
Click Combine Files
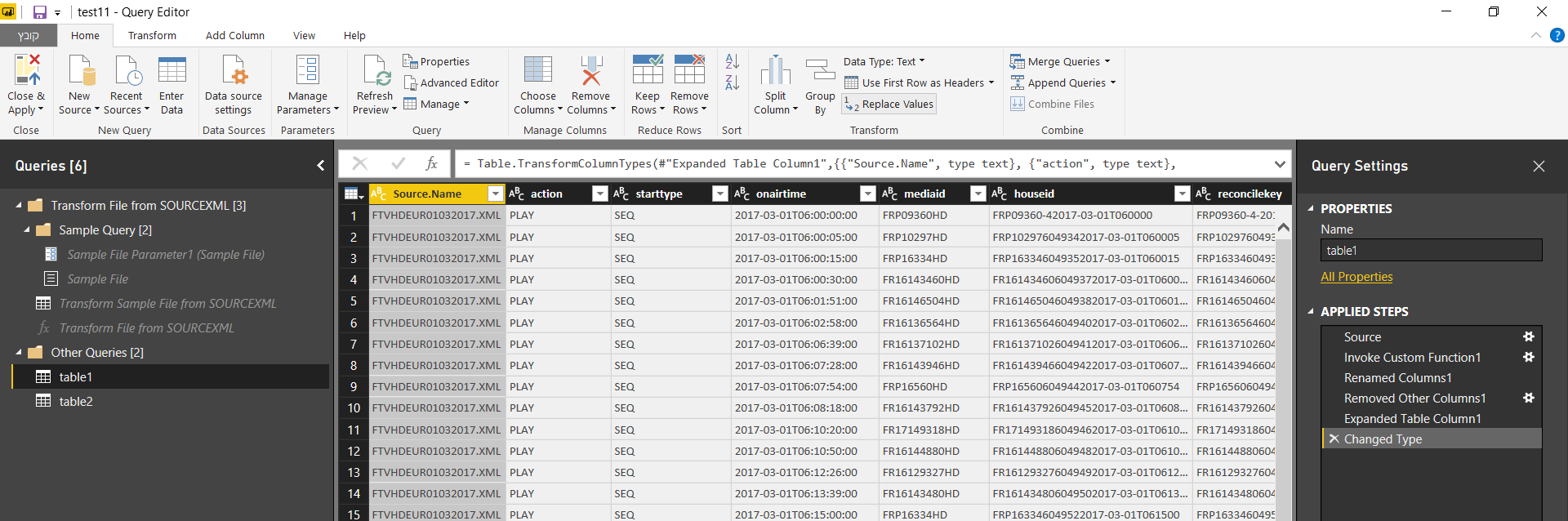(1052, 104)
